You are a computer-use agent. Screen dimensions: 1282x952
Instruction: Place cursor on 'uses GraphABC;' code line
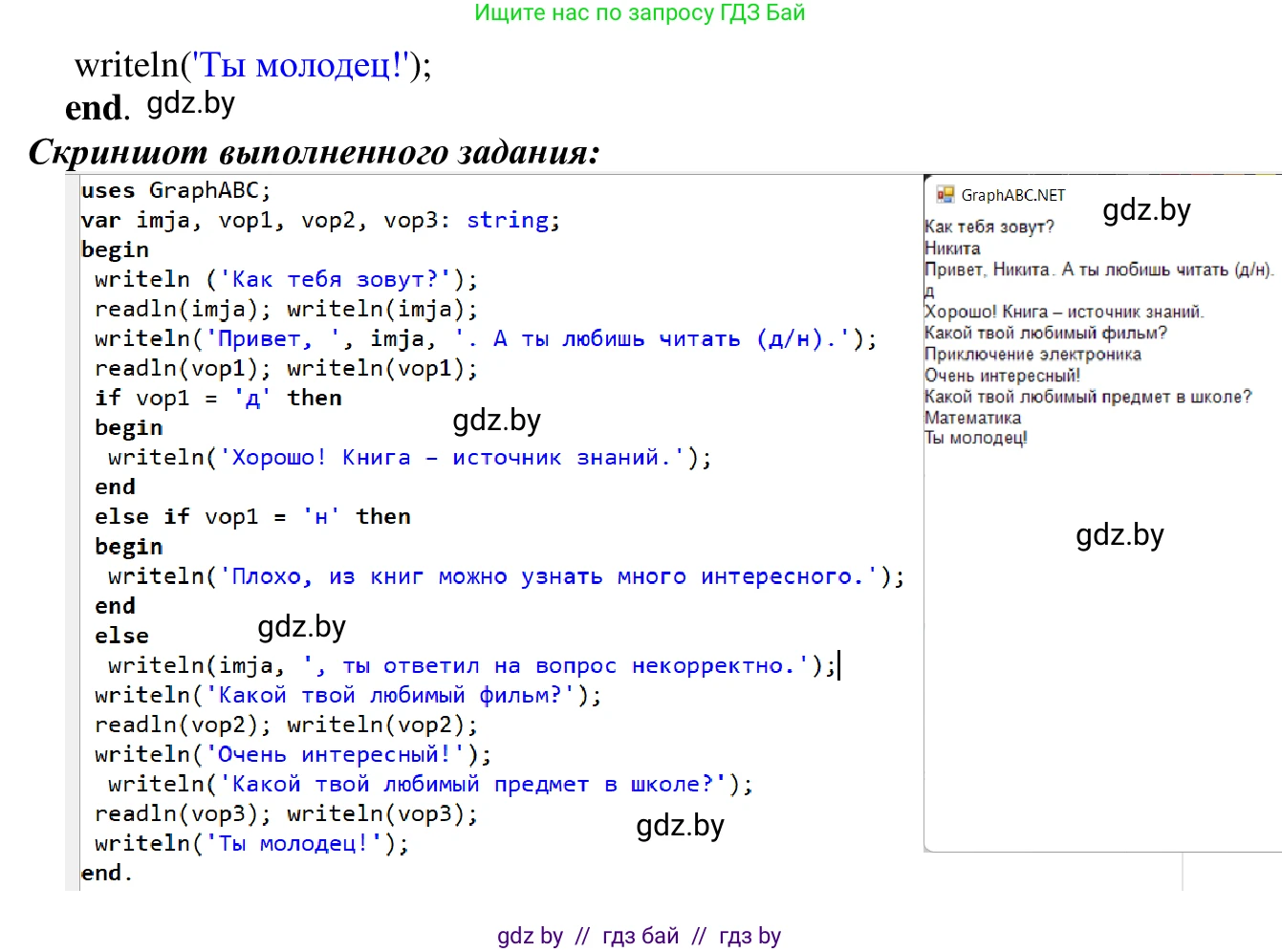(176, 190)
